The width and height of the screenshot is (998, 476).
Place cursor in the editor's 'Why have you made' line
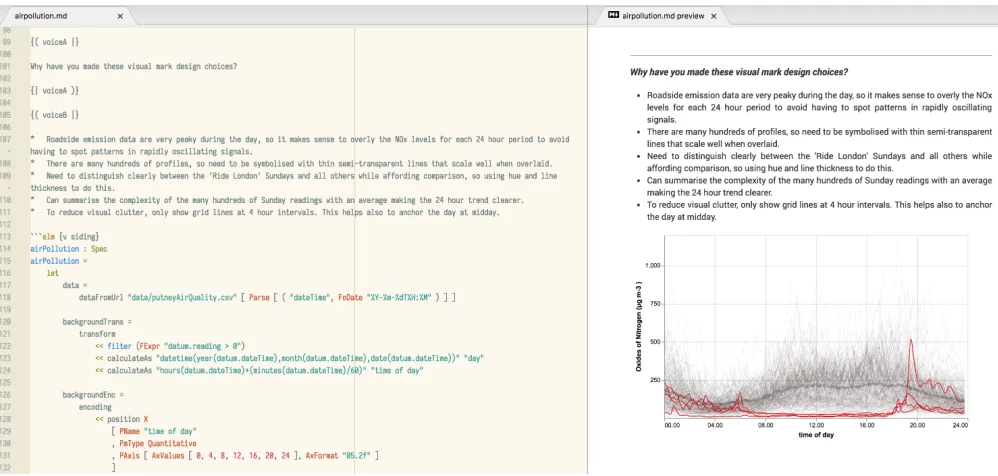tap(134, 66)
